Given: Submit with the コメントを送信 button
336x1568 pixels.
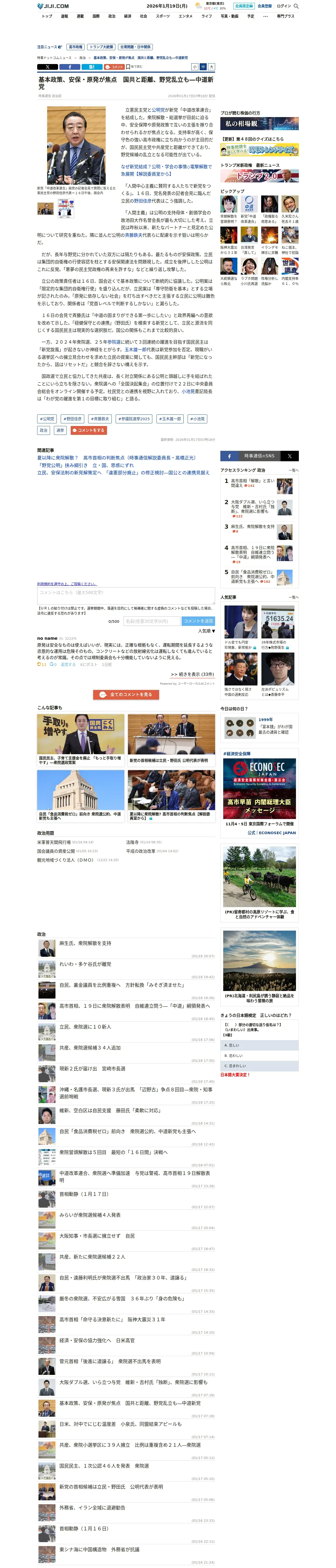Looking at the screenshot, I should [198, 621].
